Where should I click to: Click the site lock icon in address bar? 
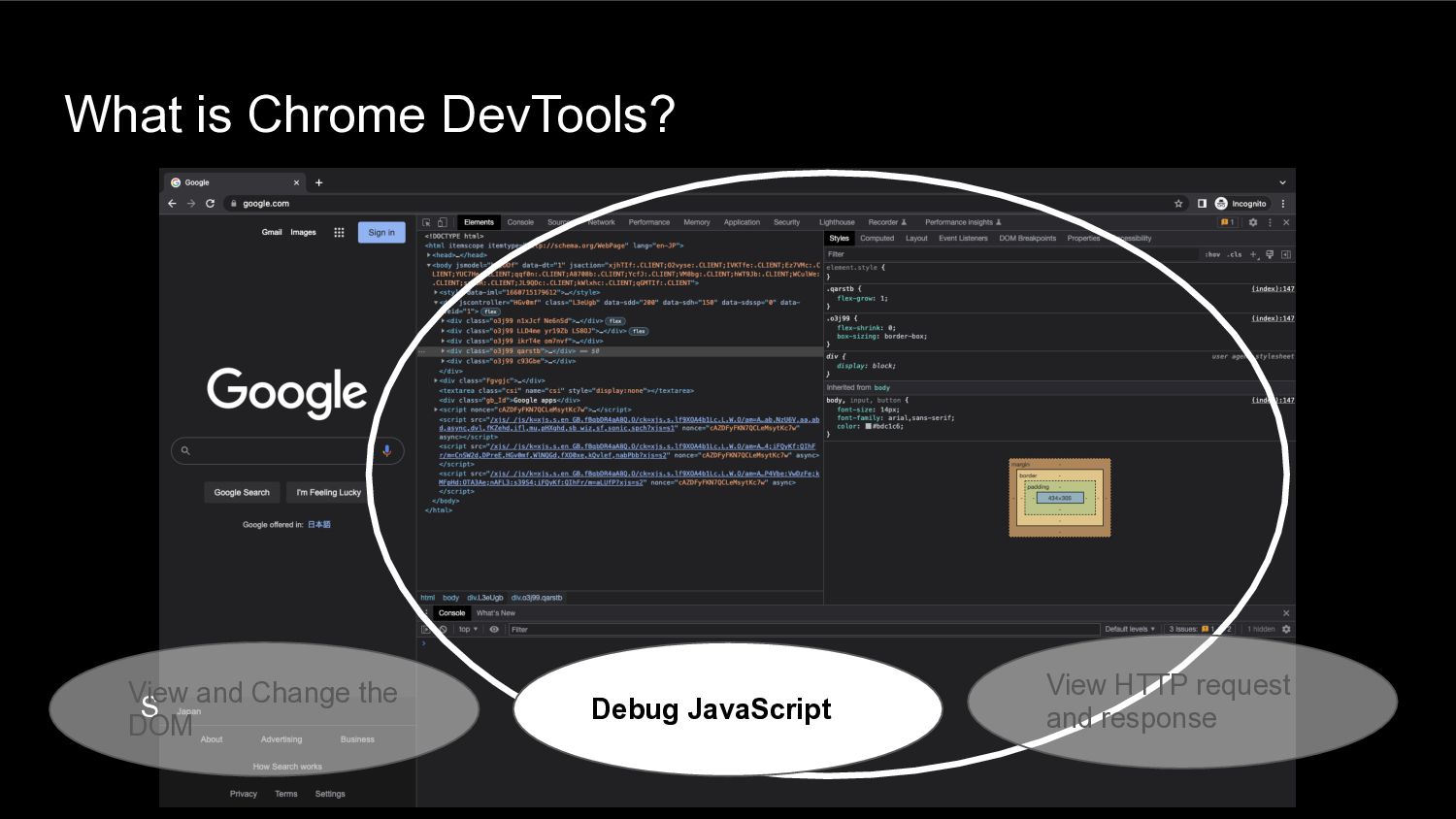233,204
